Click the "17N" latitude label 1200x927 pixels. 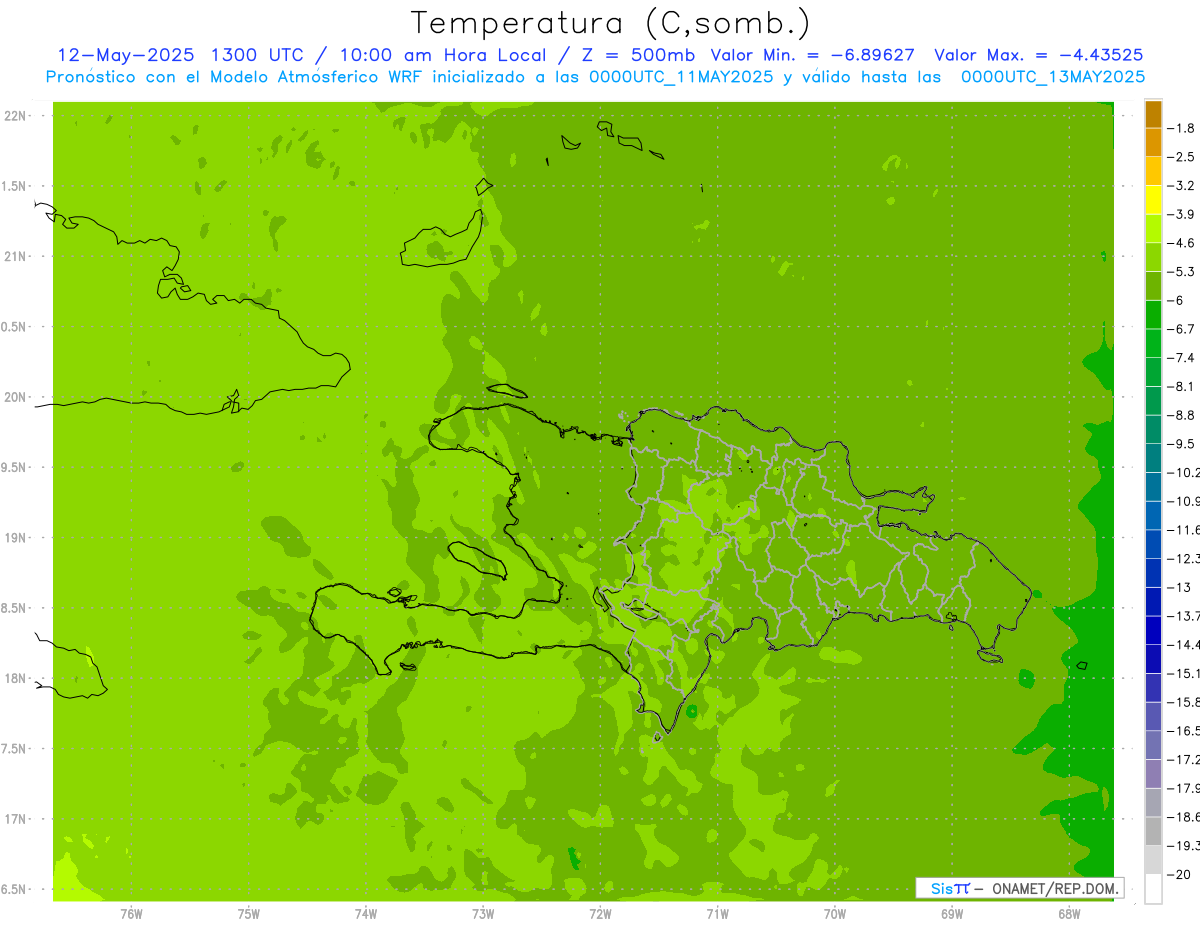point(16,819)
